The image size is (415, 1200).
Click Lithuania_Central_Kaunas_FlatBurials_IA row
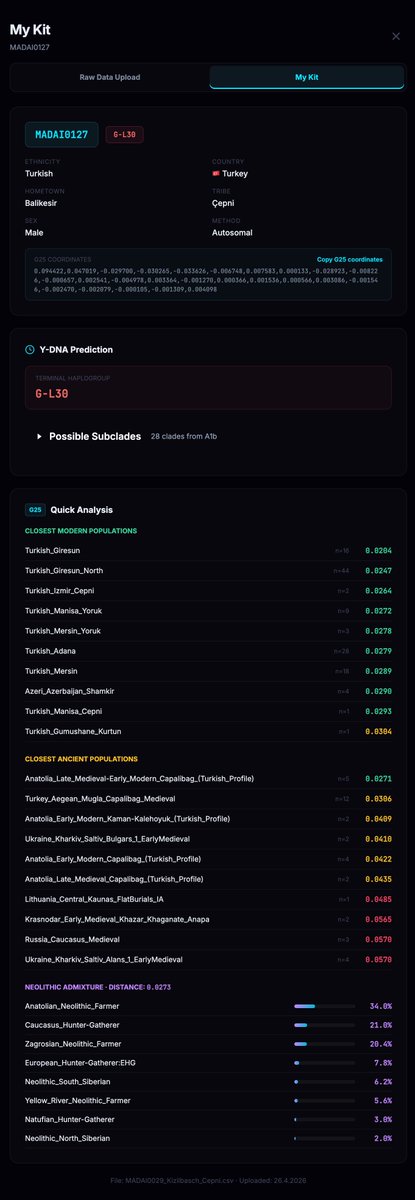[207, 899]
